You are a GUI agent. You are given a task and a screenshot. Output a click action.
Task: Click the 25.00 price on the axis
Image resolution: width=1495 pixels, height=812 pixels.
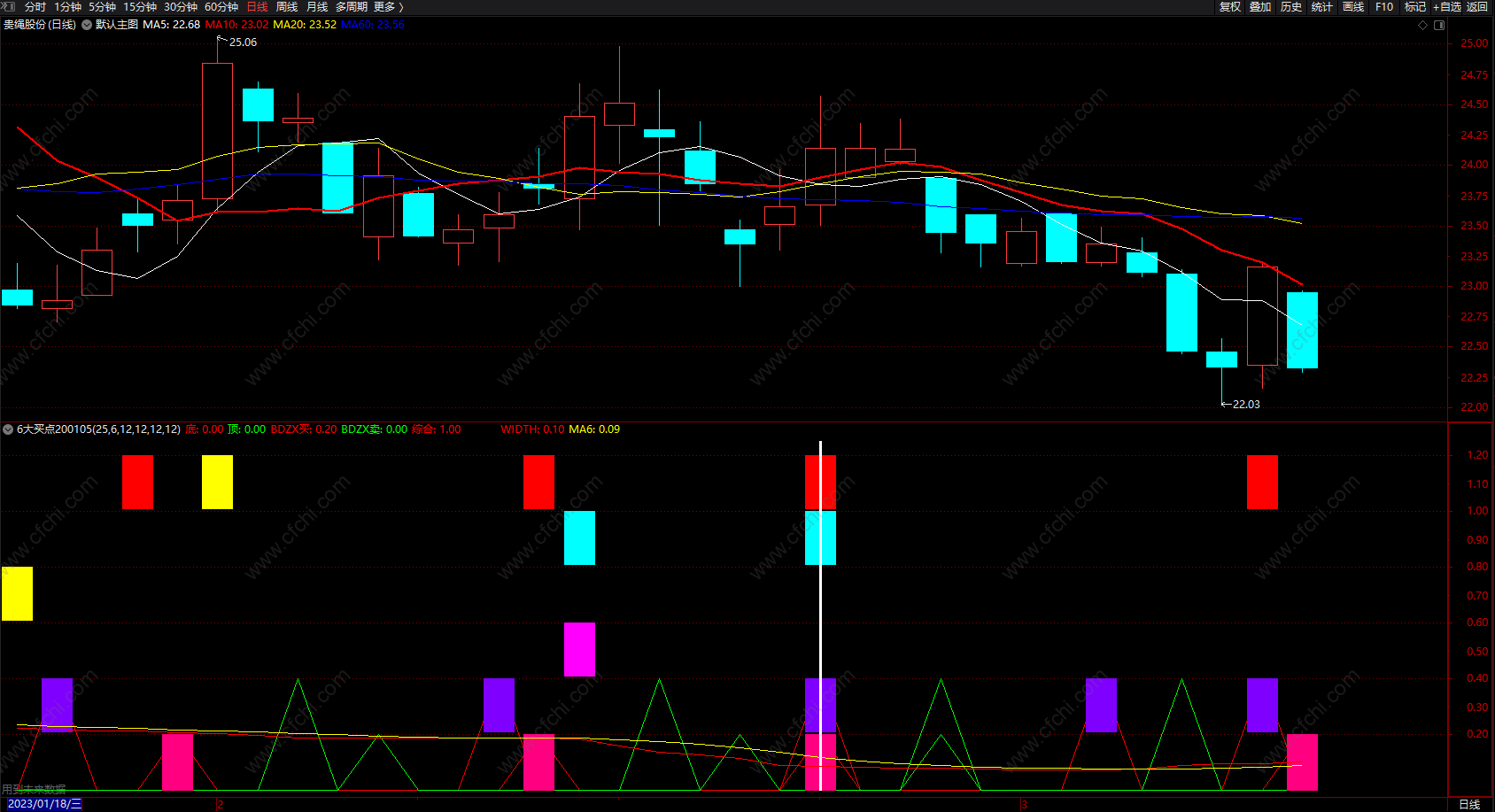click(1475, 43)
